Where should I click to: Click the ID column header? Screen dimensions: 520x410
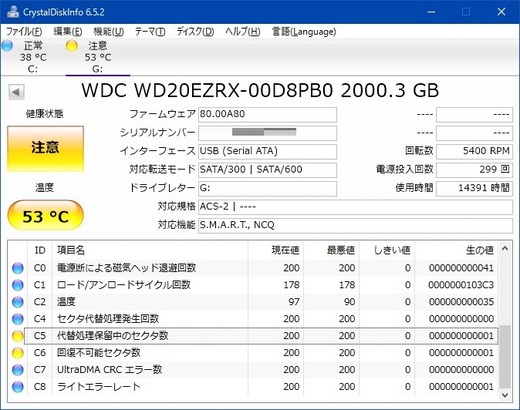click(x=40, y=250)
